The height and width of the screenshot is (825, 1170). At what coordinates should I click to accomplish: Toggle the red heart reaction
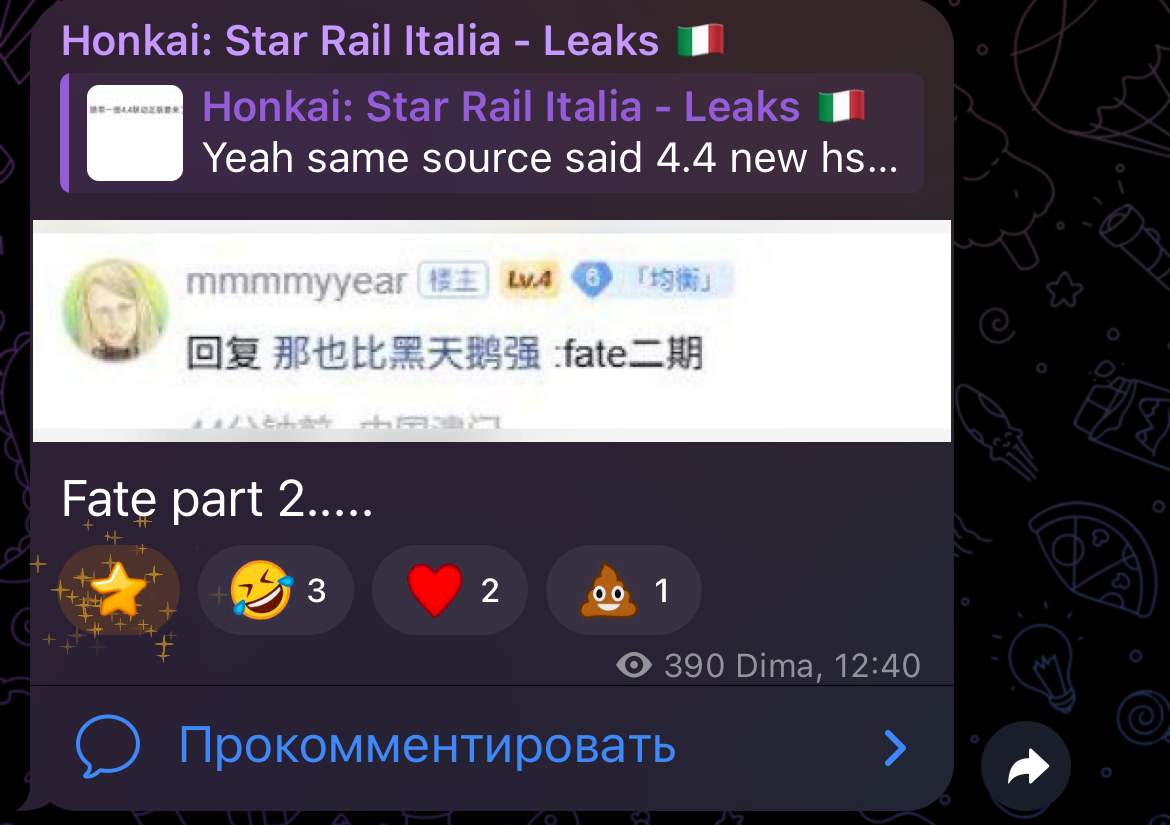point(449,590)
